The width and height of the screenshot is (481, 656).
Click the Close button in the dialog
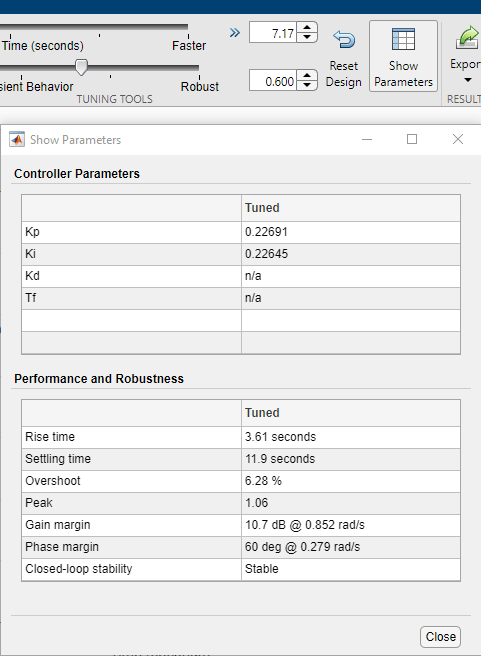(x=440, y=636)
